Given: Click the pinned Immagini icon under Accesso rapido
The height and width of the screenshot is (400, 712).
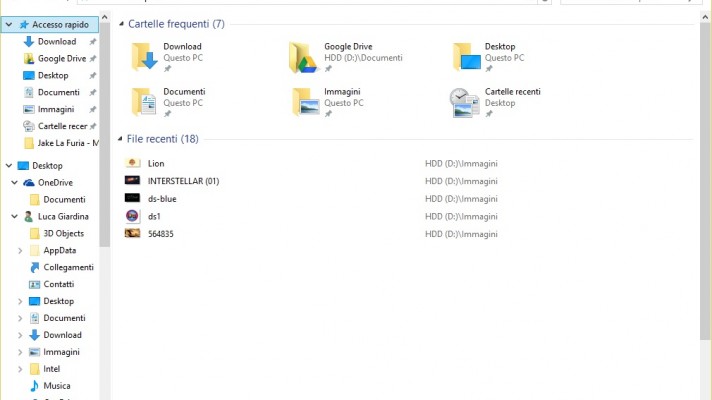Looking at the screenshot, I should click(x=29, y=109).
